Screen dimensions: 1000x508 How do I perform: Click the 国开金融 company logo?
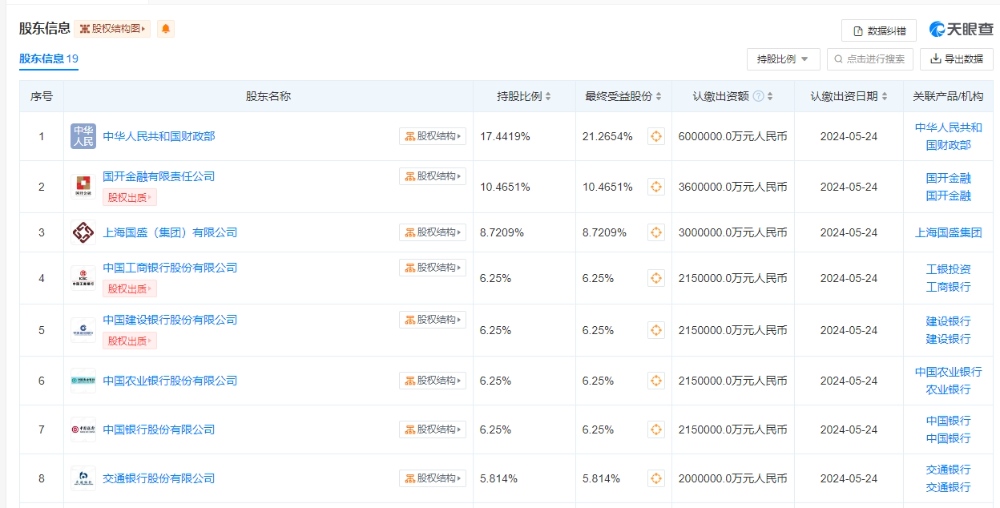point(83,187)
